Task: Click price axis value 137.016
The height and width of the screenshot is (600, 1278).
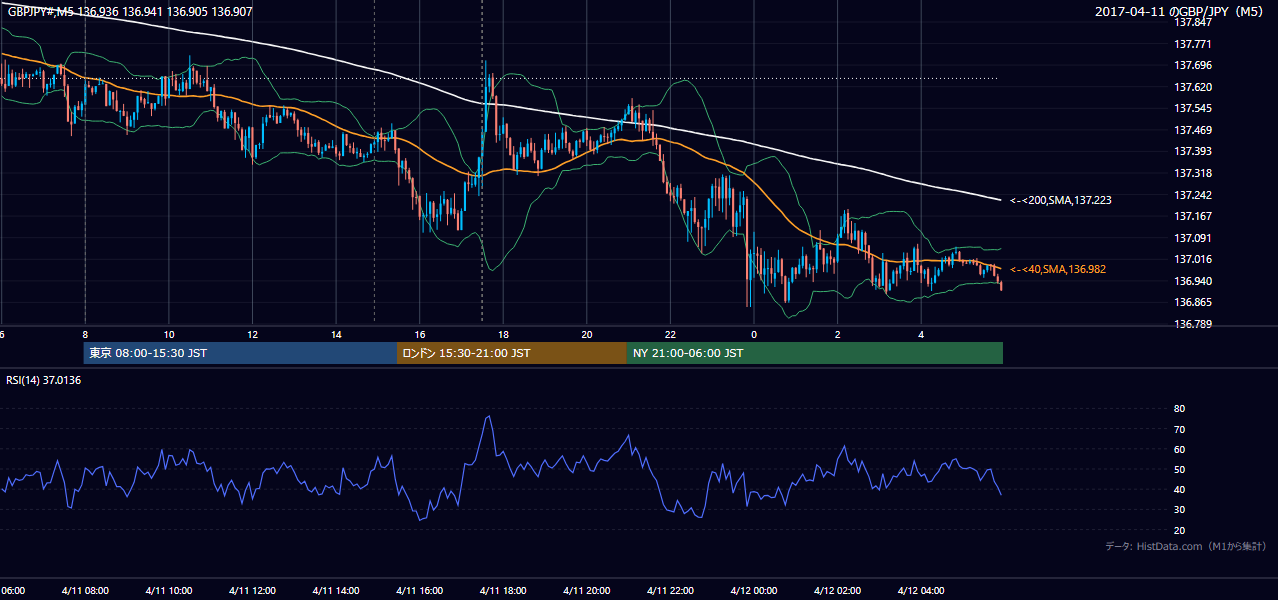Action: [x=1192, y=259]
